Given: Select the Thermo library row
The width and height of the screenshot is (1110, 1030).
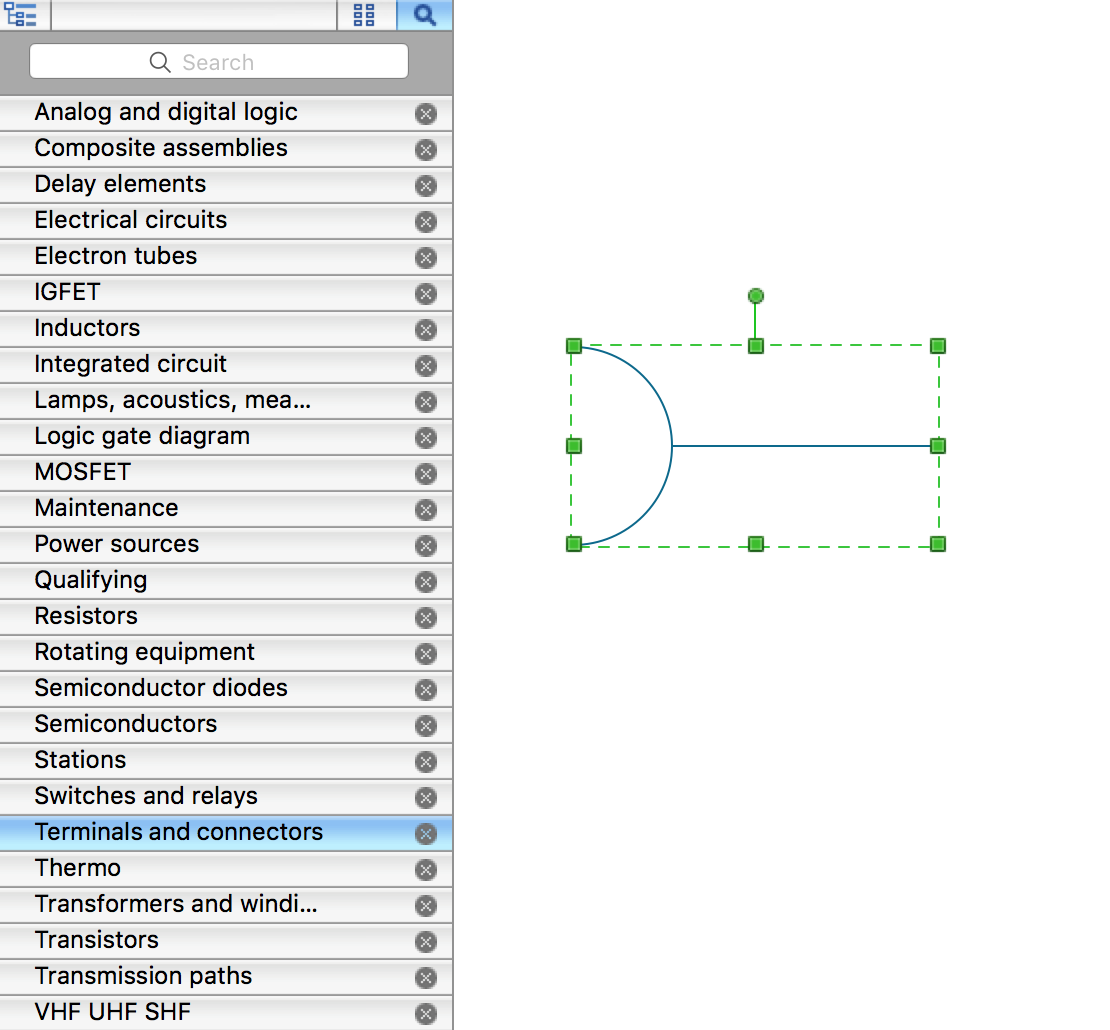Looking at the screenshot, I should tap(226, 869).
